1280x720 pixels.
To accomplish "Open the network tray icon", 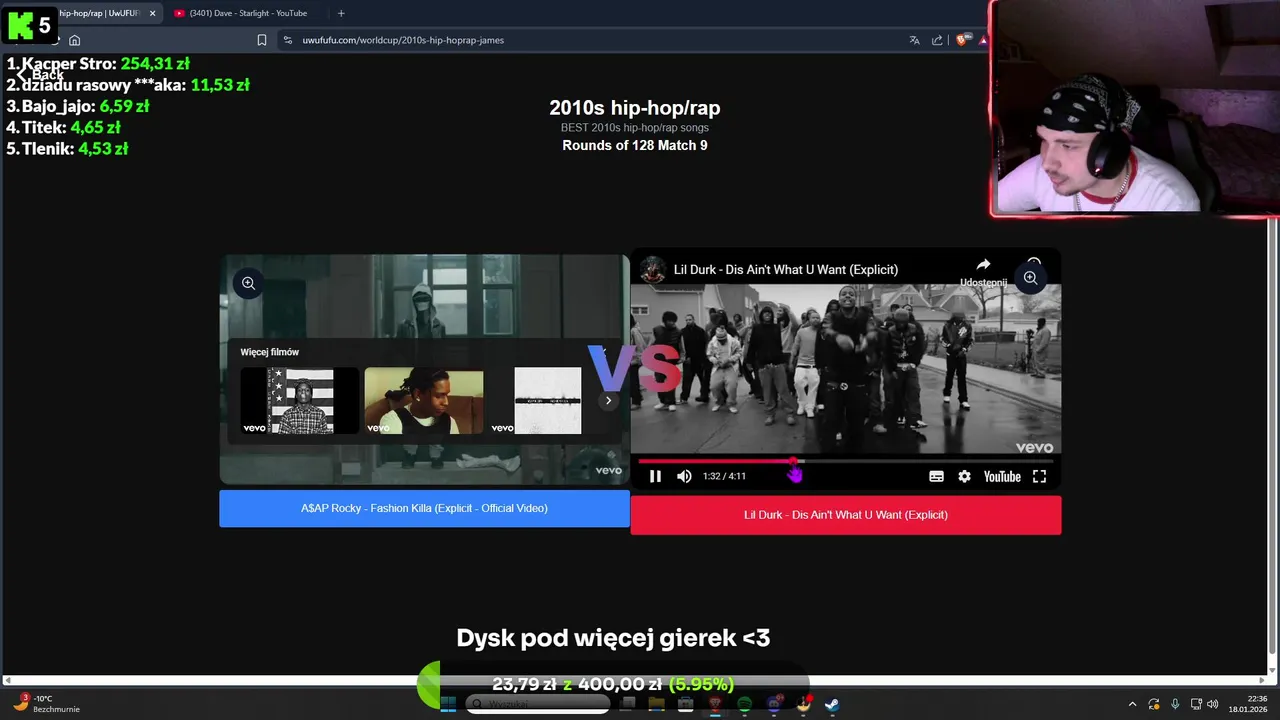I will click(x=1196, y=704).
